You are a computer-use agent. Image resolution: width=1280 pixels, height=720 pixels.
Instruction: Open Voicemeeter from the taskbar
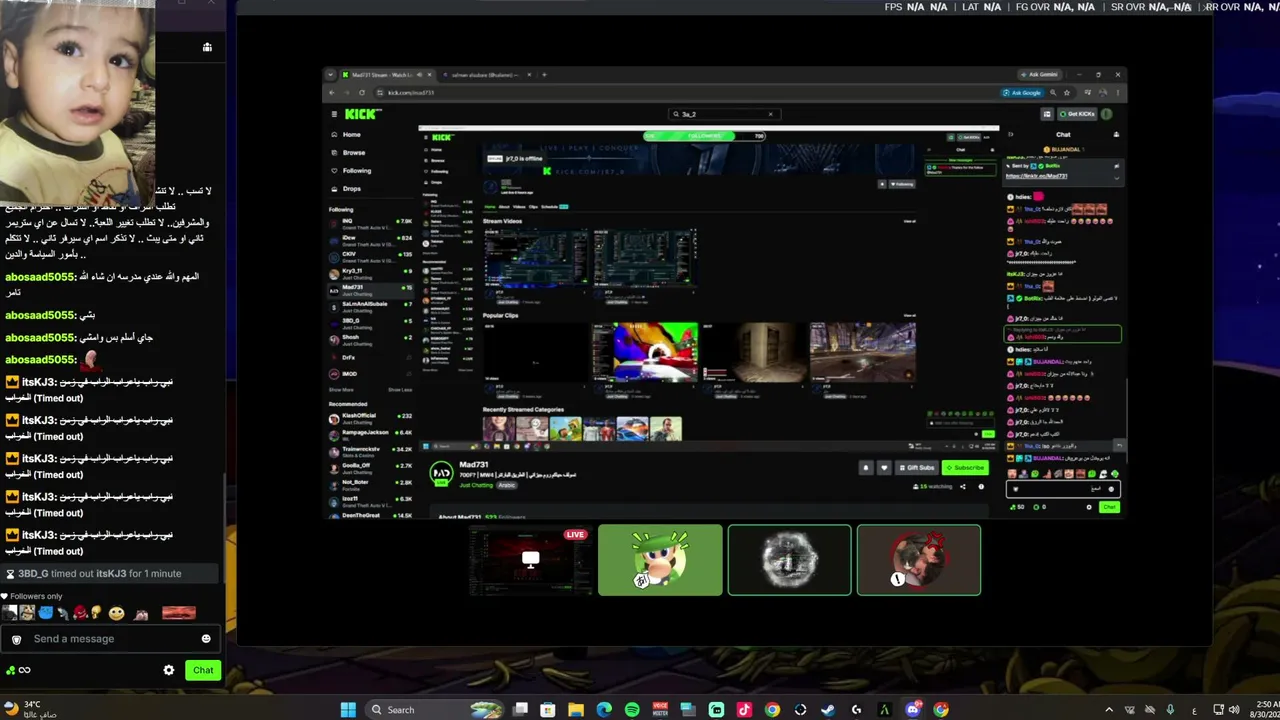point(660,710)
